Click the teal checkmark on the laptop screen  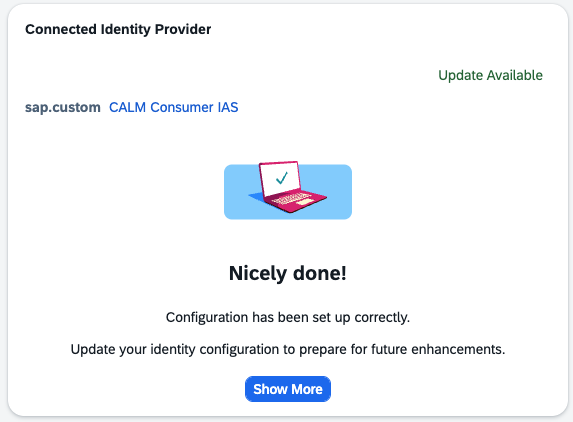coord(282,178)
